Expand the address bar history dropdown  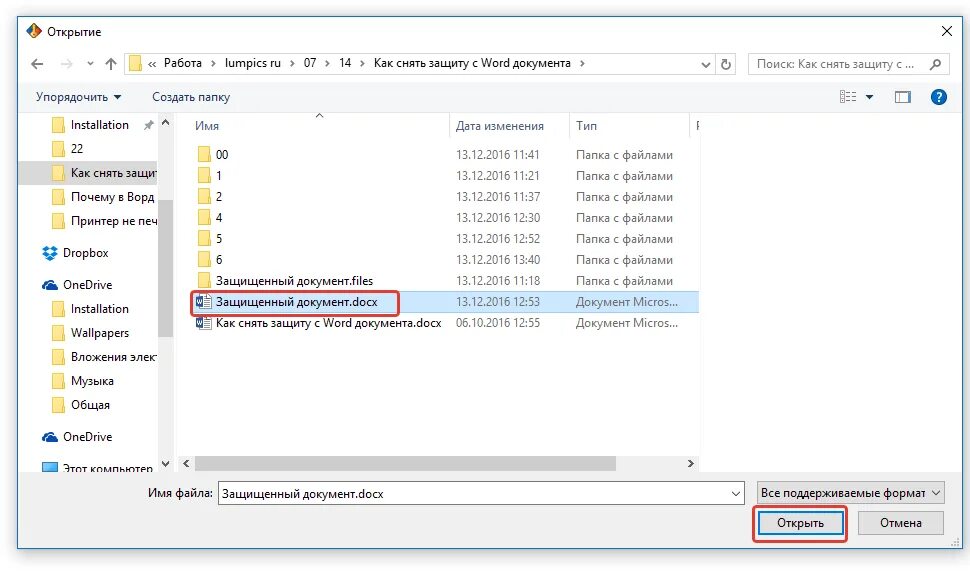(705, 64)
